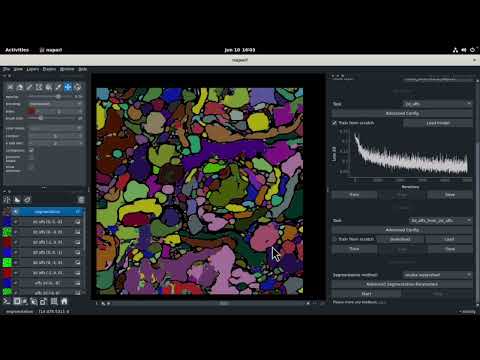Click the Start segmentation button
The height and width of the screenshot is (360, 480).
point(366,294)
